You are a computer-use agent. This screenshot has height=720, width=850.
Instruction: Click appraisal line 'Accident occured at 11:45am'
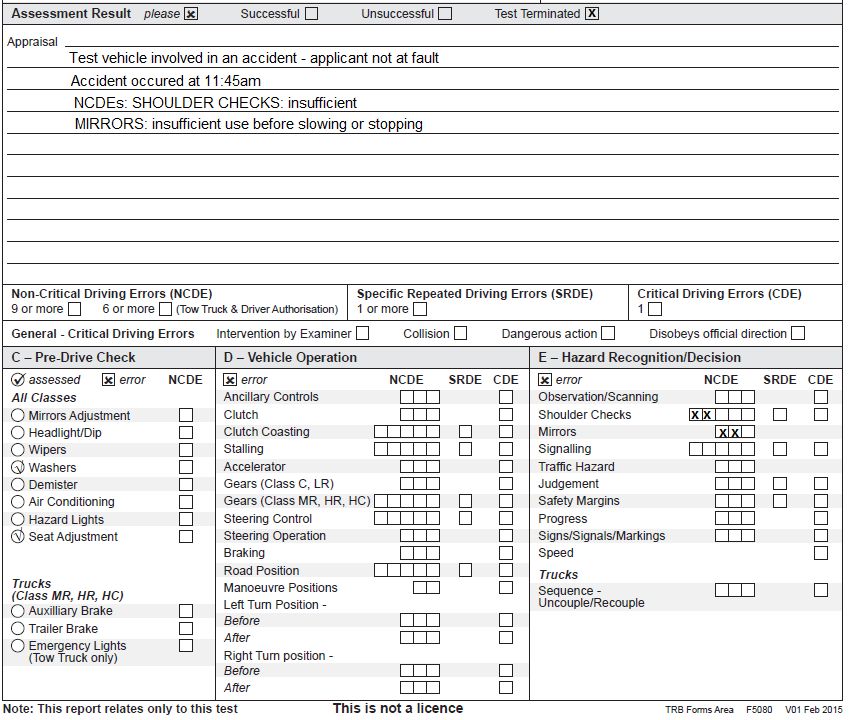pos(165,81)
